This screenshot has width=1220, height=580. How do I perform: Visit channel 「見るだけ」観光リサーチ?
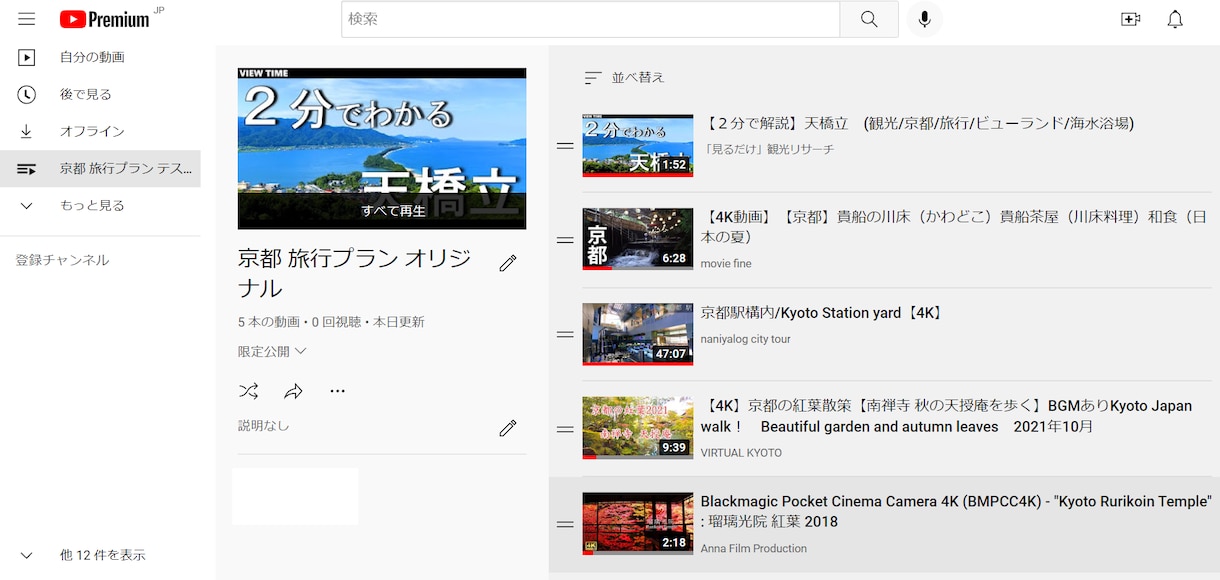767,149
